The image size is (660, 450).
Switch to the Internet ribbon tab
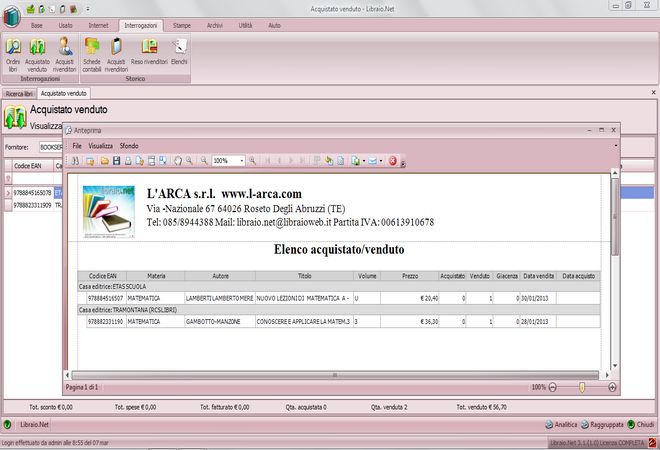click(x=98, y=26)
